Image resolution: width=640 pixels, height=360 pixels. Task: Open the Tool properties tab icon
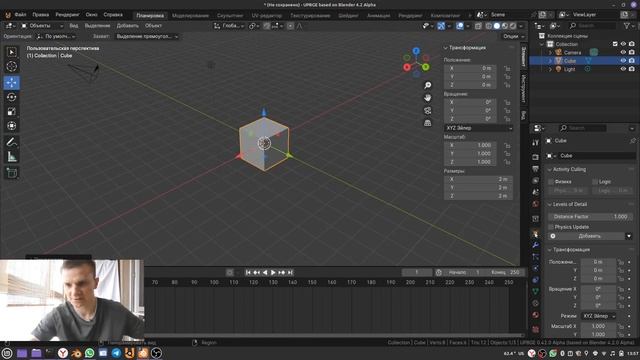[536, 142]
